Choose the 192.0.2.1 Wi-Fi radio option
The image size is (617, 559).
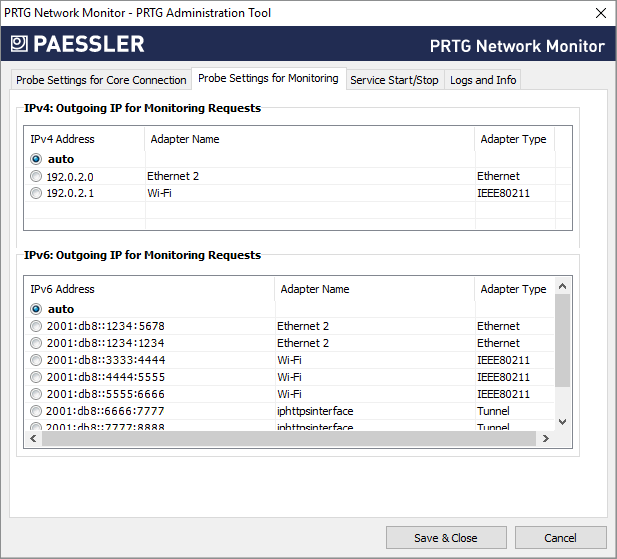pyautogui.click(x=37, y=193)
